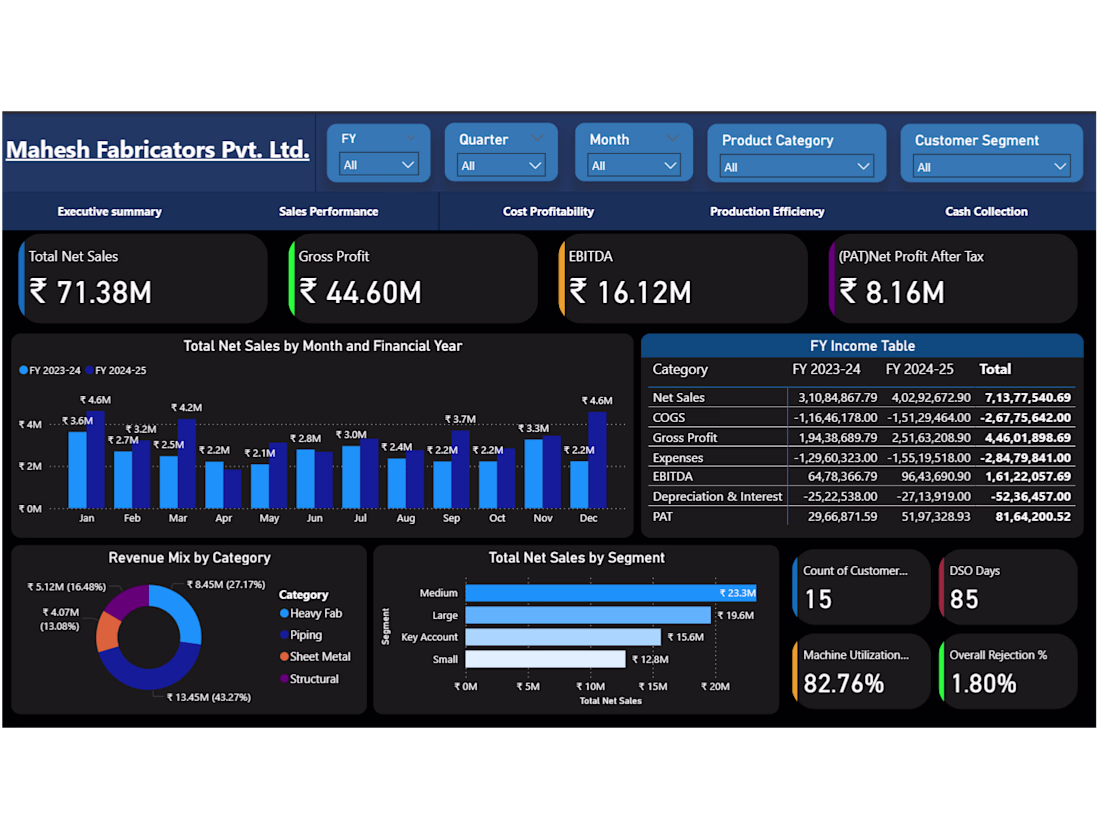Open the Cost Profitability page

point(548,211)
